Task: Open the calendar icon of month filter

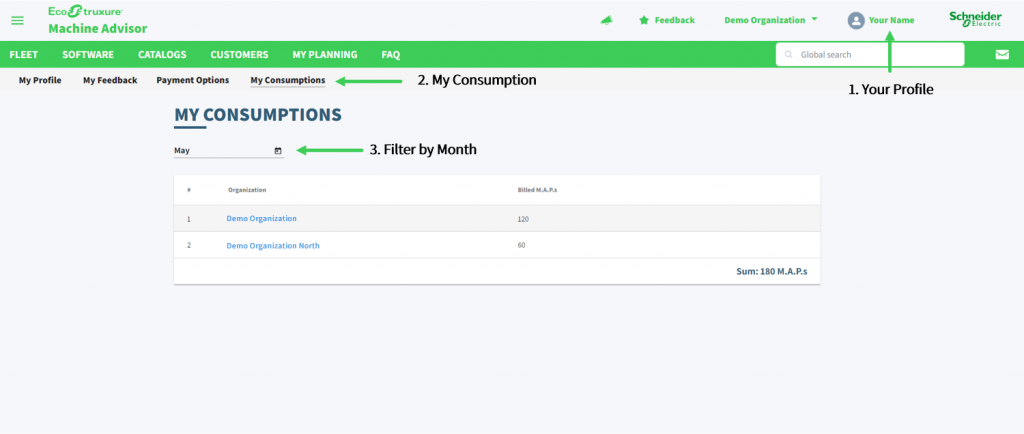Action: (x=278, y=151)
